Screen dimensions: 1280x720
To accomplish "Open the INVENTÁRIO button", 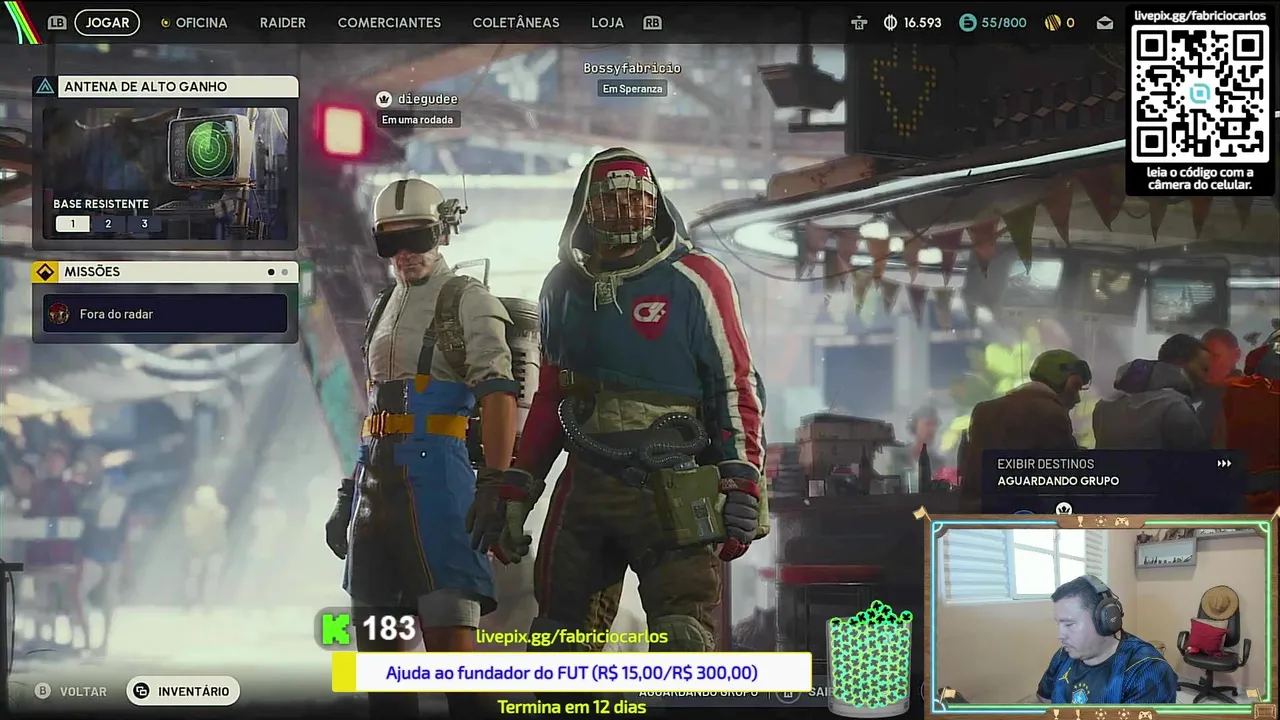I will 183,691.
